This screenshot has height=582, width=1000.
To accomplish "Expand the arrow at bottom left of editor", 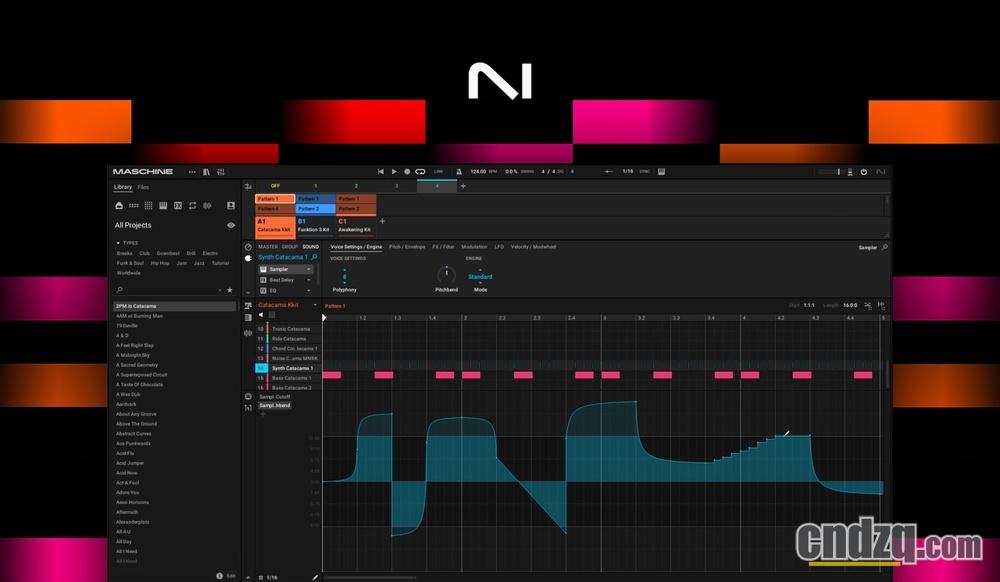I will [x=248, y=578].
